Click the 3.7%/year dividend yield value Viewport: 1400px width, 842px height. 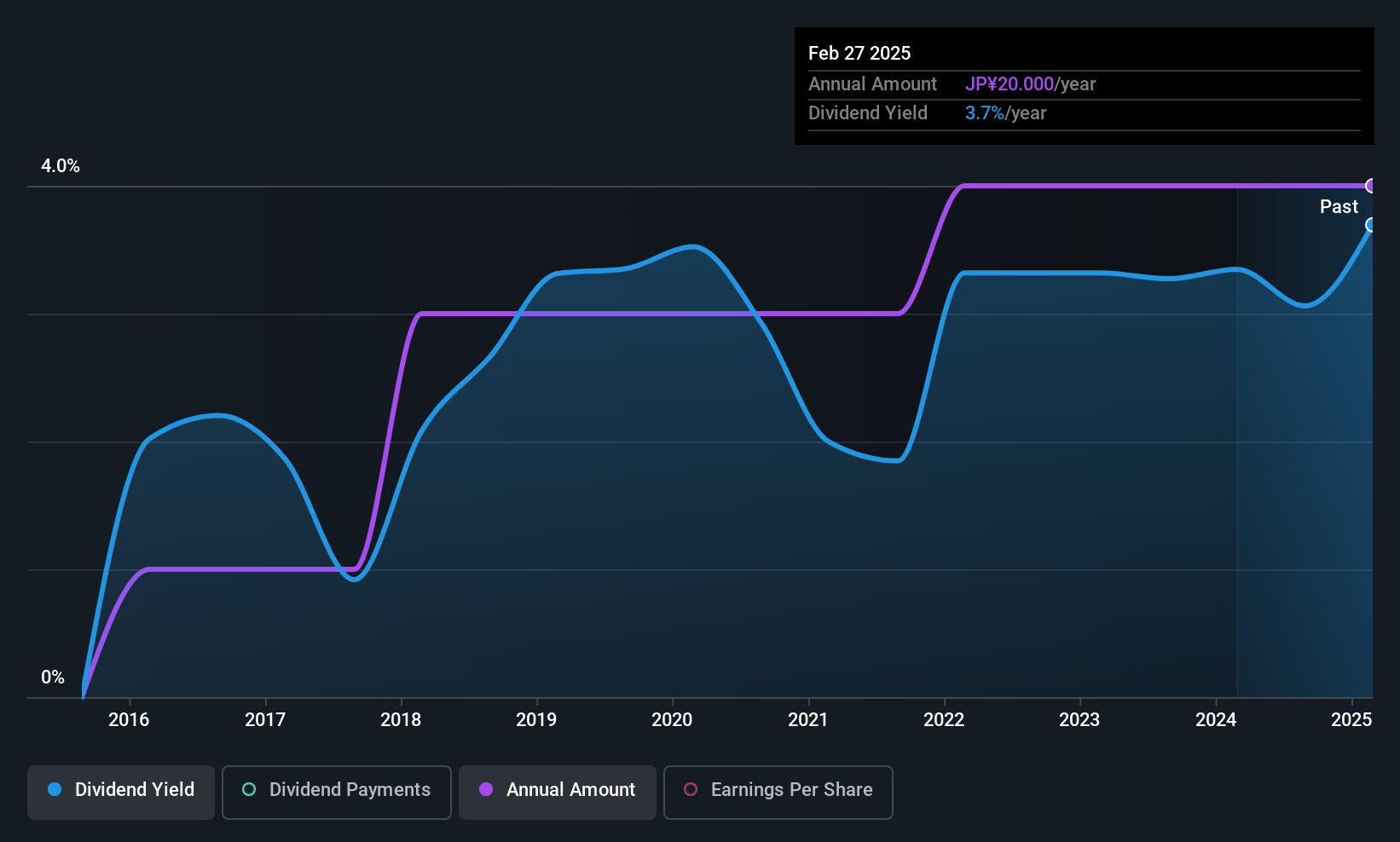pos(1005,113)
